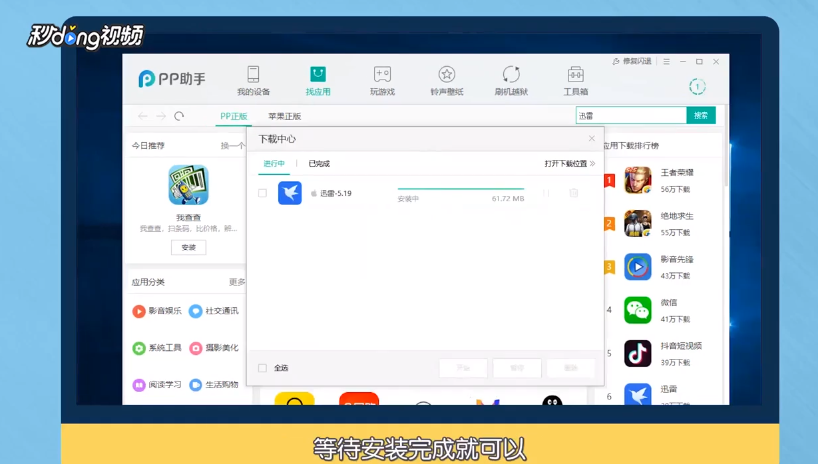
Task: Open the 我的设备 (My Device) section
Action: [x=254, y=81]
